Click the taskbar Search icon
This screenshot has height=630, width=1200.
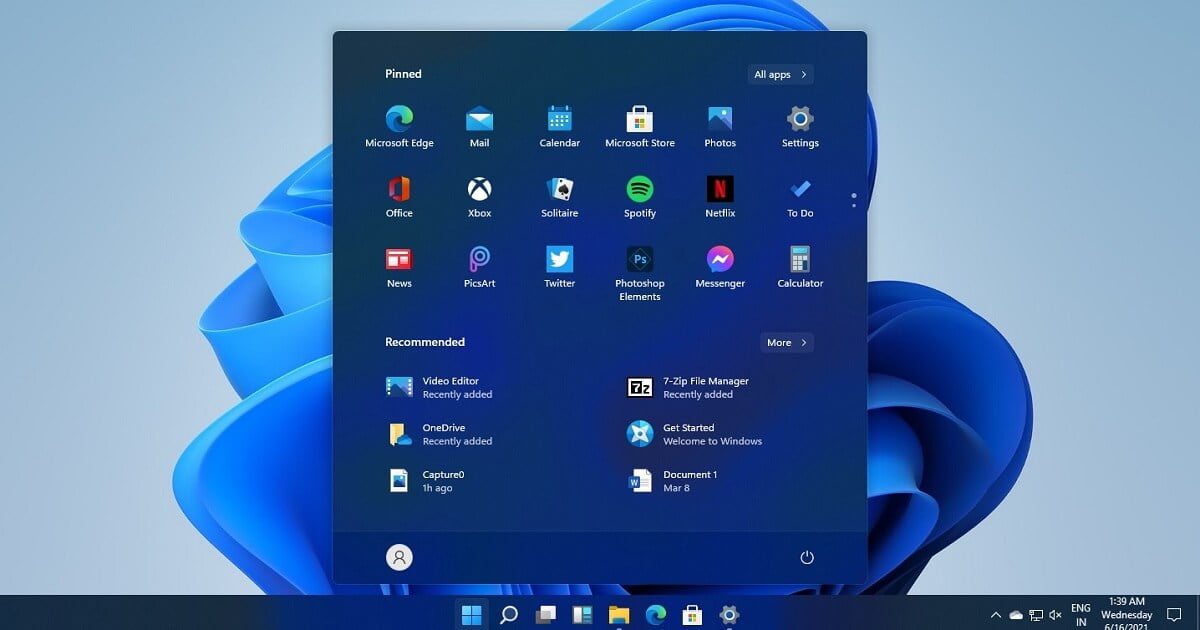[508, 614]
